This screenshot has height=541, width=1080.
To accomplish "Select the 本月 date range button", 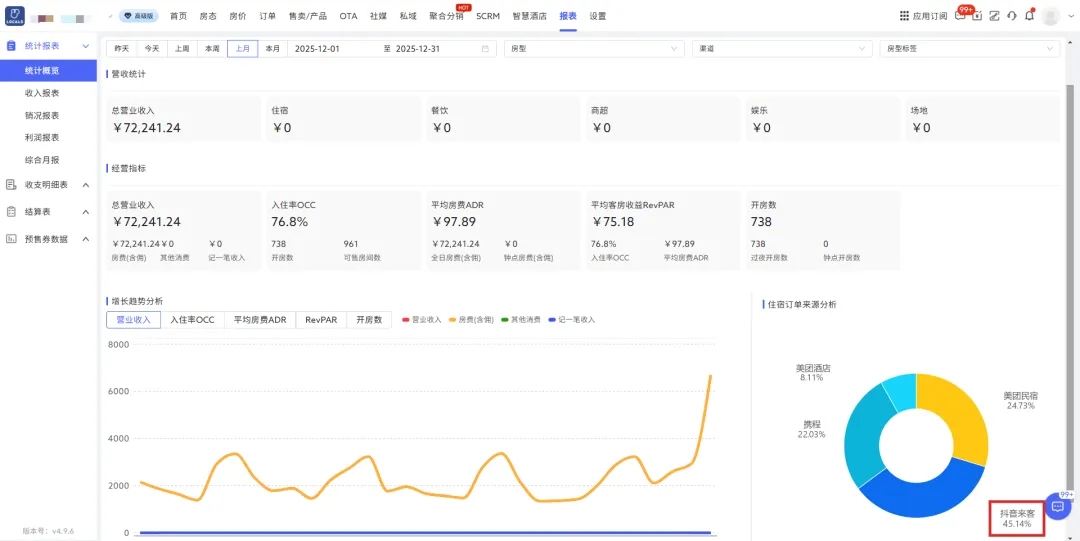I will (x=273, y=48).
